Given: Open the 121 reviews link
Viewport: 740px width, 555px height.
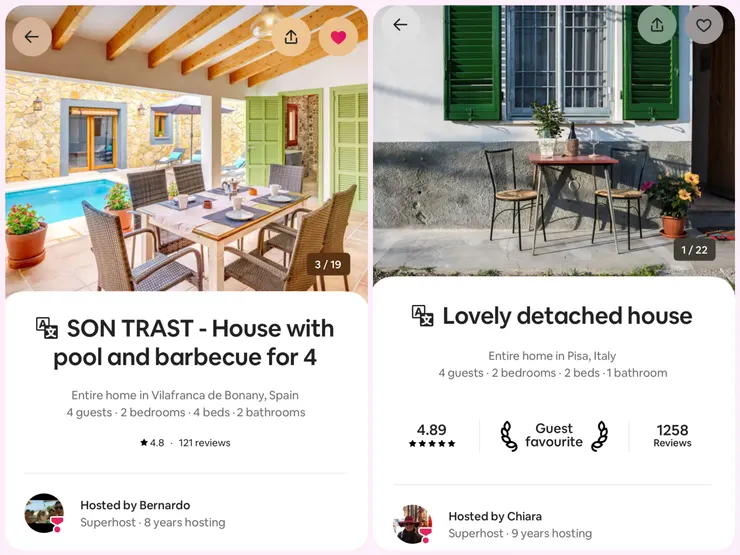Looking at the screenshot, I should 204,443.
